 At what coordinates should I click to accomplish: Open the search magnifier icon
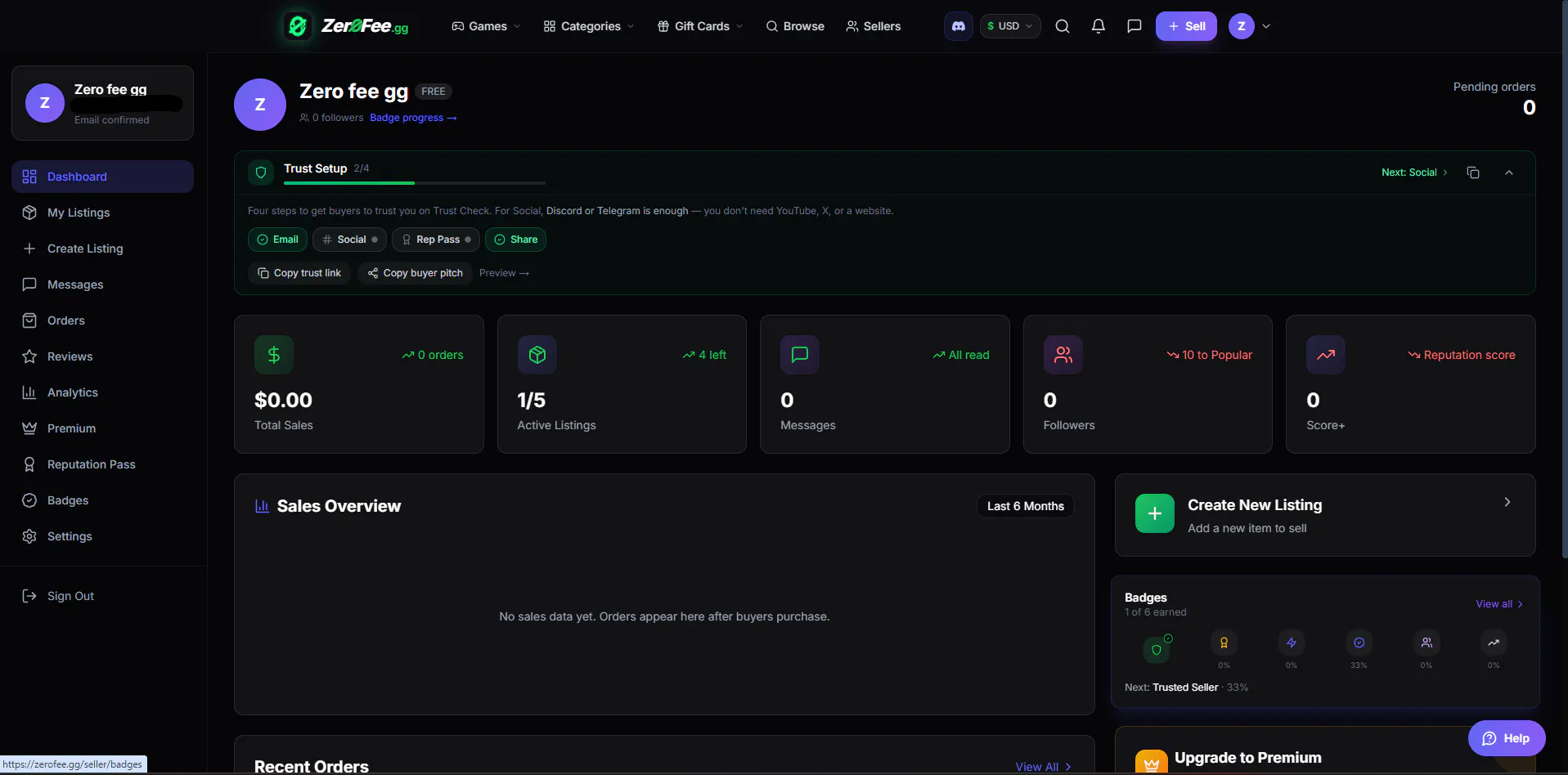click(x=1063, y=26)
